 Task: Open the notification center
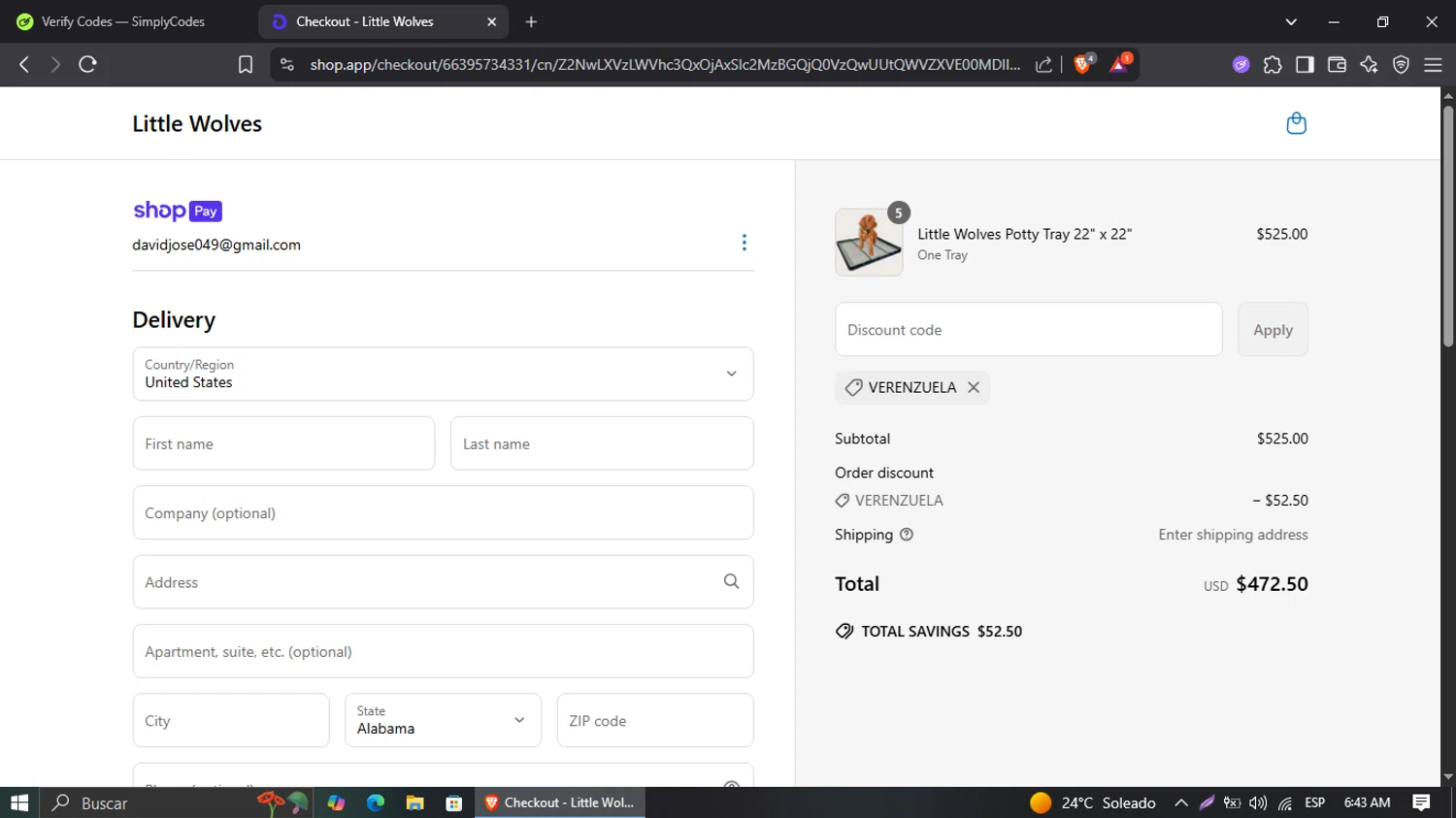point(1421,802)
